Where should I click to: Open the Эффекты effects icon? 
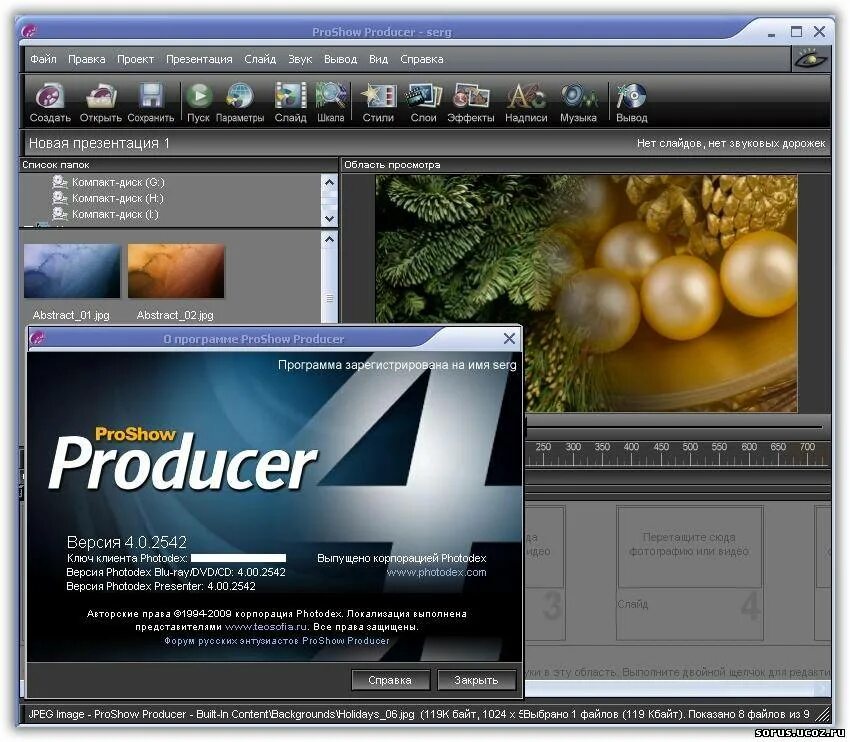pos(471,102)
